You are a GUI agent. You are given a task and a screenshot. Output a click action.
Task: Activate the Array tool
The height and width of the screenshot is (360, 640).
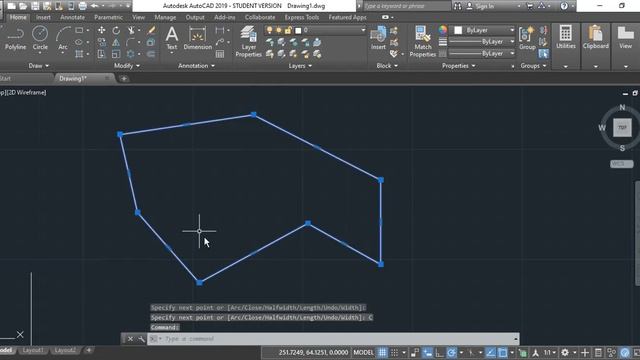click(131, 54)
